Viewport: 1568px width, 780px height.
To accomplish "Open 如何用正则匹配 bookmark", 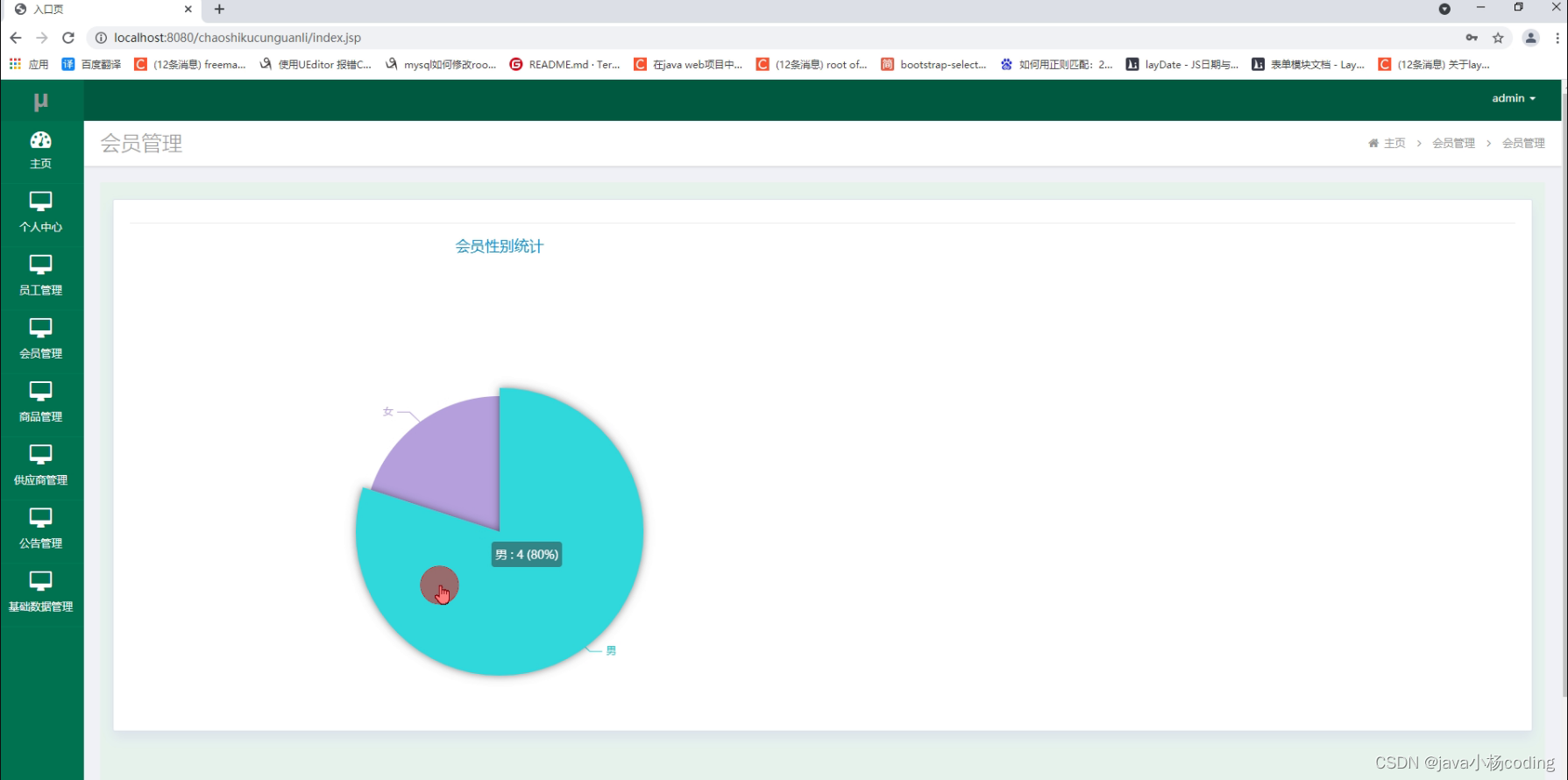I will click(1057, 64).
